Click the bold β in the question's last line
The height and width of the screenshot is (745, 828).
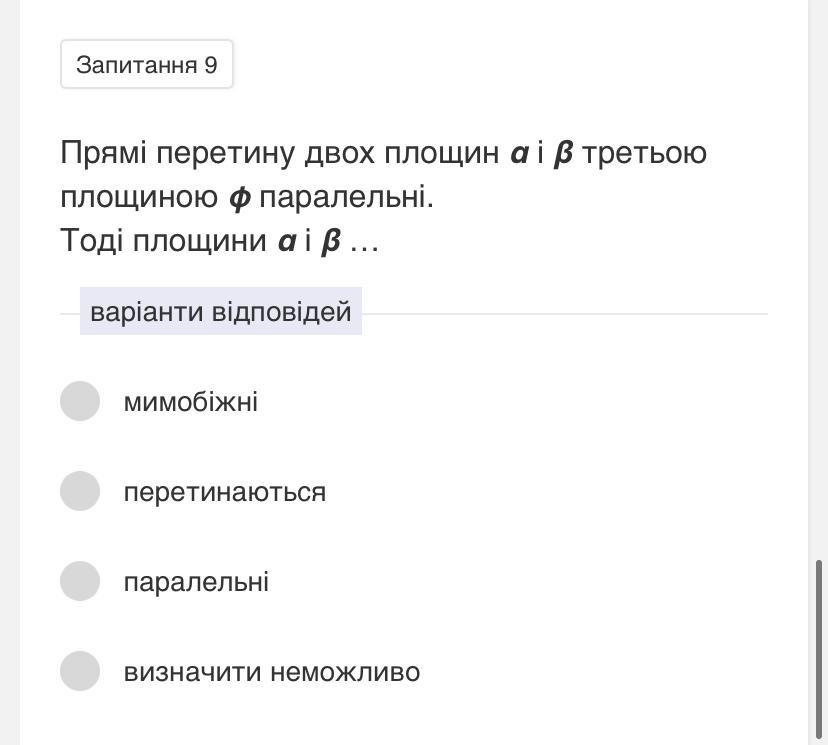click(331, 242)
